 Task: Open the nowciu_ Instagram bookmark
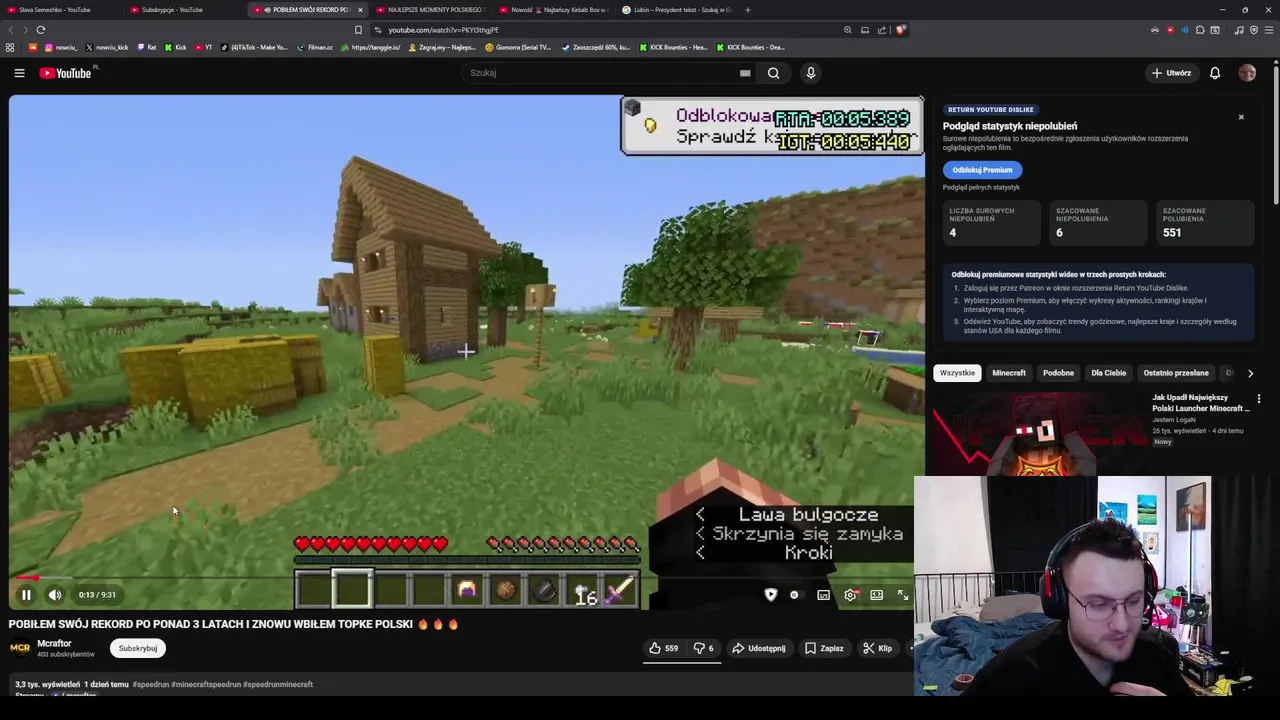pos(61,47)
